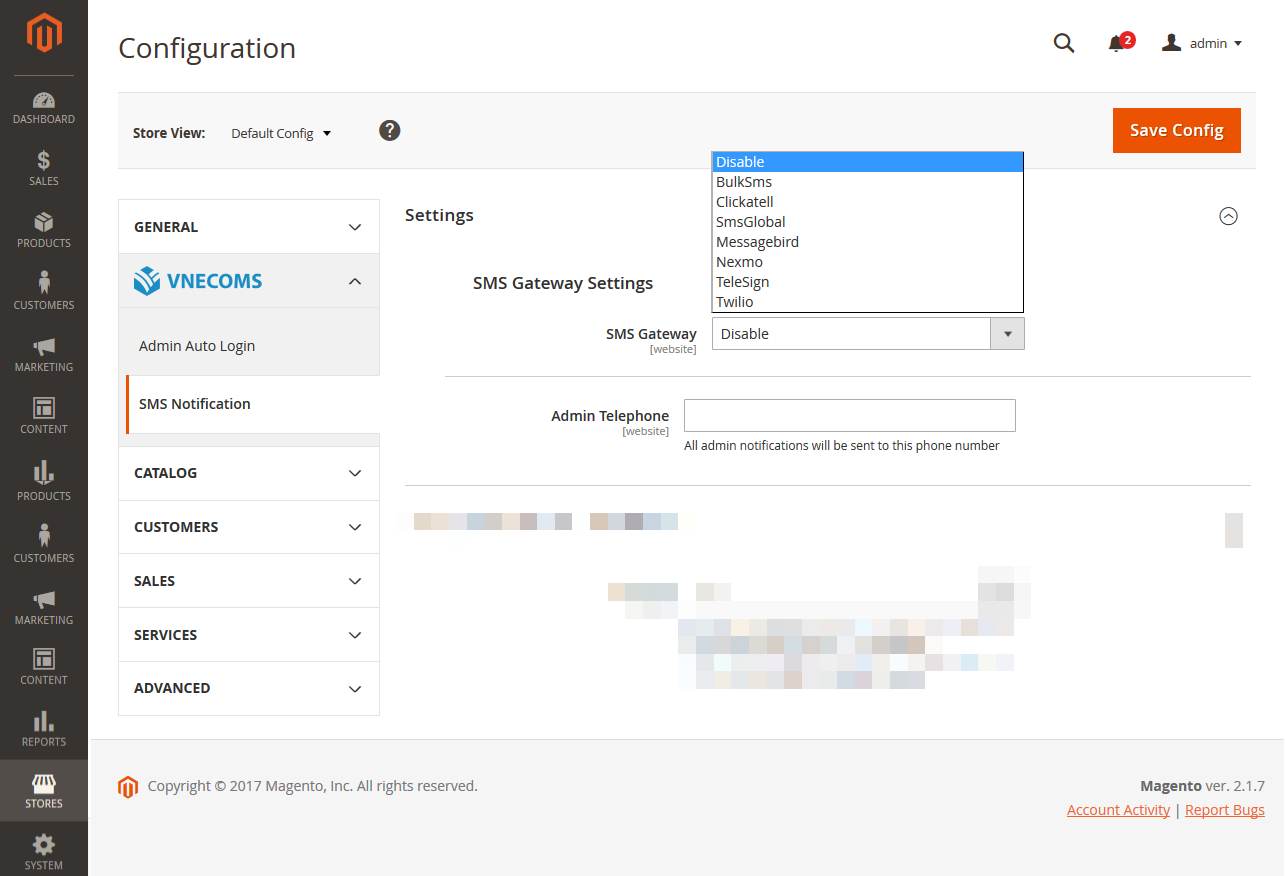
Task: Expand the Catalog config section
Action: tap(249, 473)
